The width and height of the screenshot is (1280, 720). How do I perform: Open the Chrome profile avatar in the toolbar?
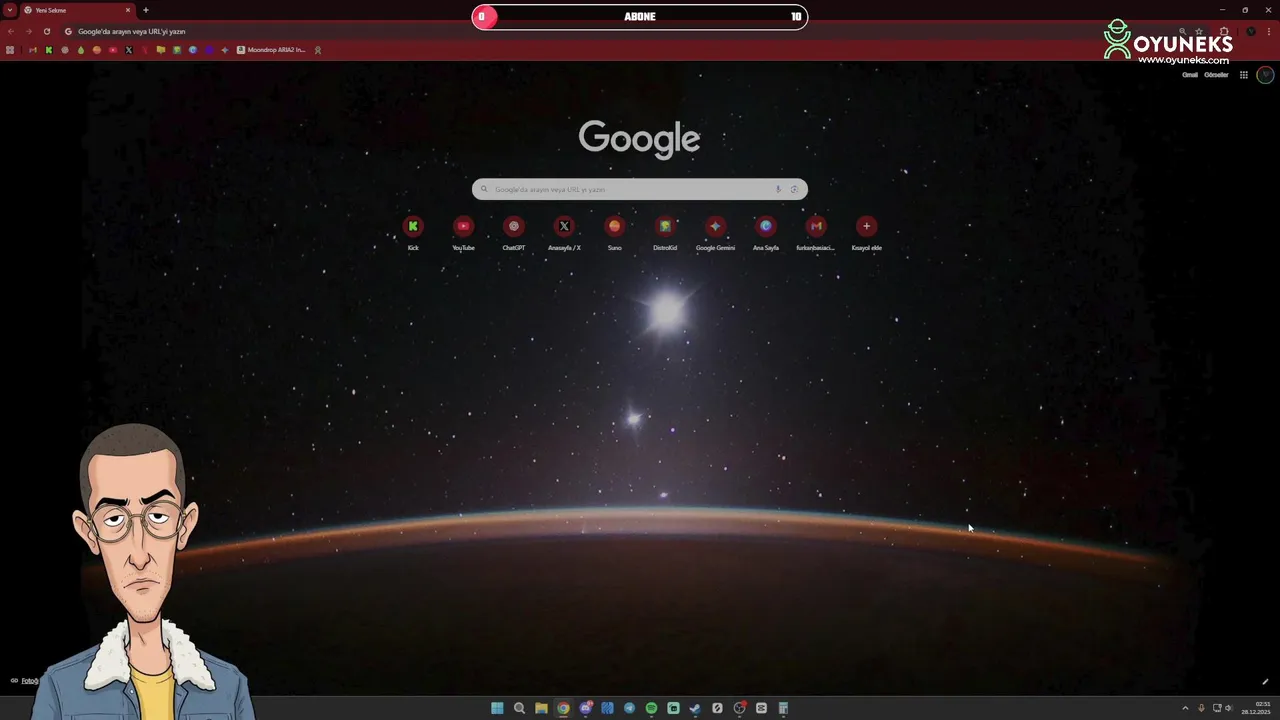pyautogui.click(x=1251, y=31)
